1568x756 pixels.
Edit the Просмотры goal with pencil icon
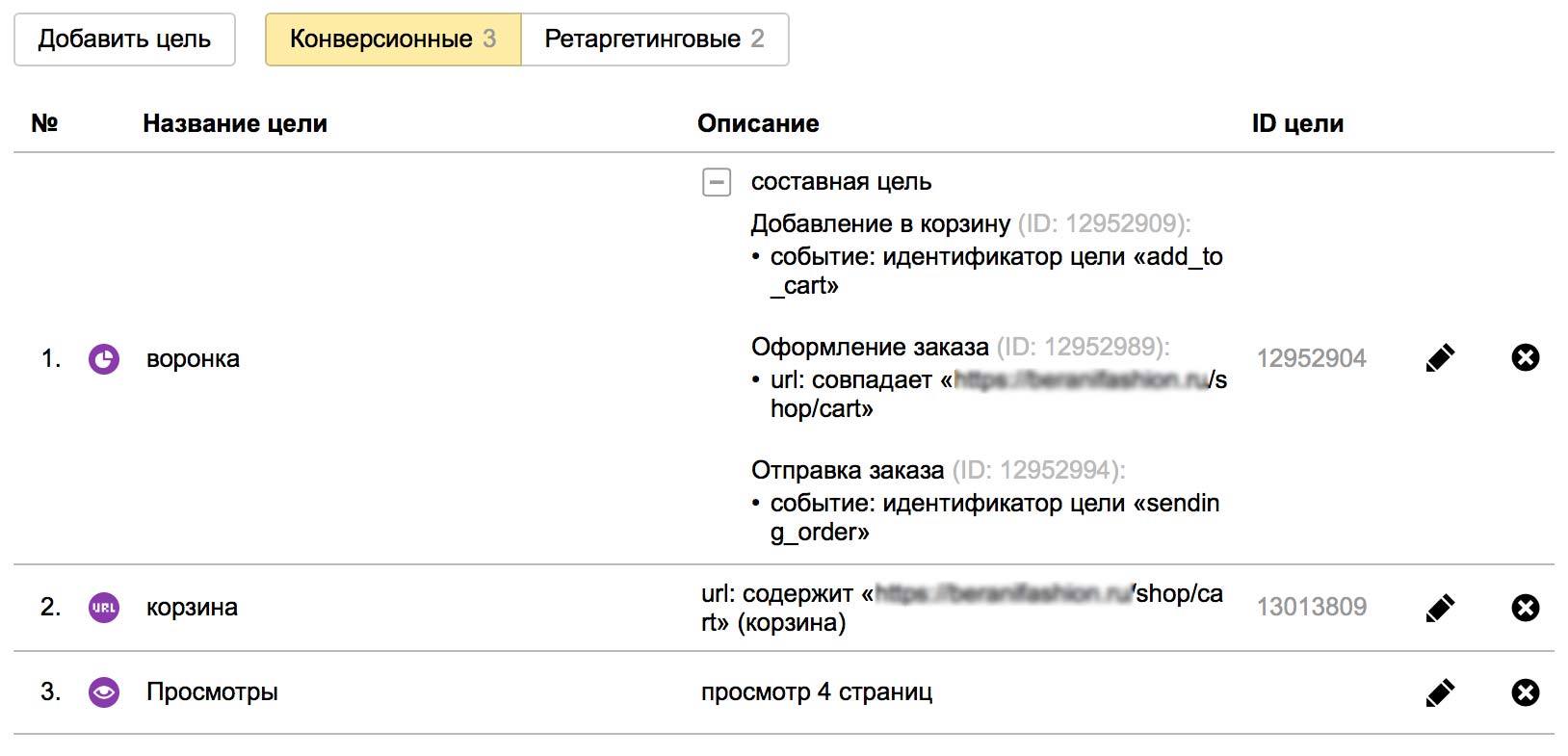(1440, 692)
